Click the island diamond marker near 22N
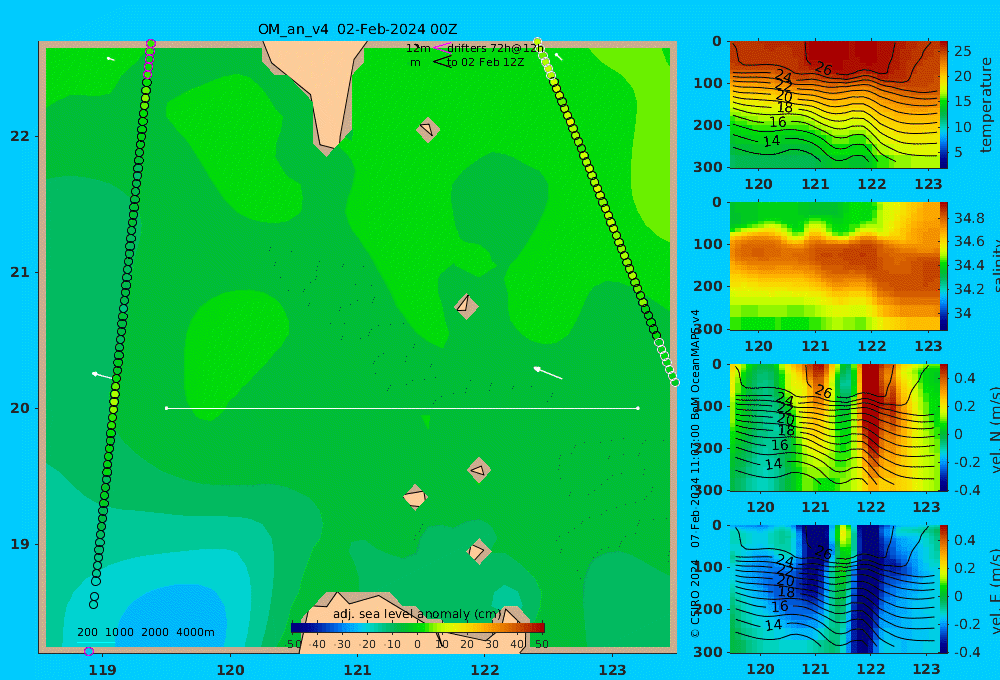This screenshot has width=1000, height=680. (428, 129)
